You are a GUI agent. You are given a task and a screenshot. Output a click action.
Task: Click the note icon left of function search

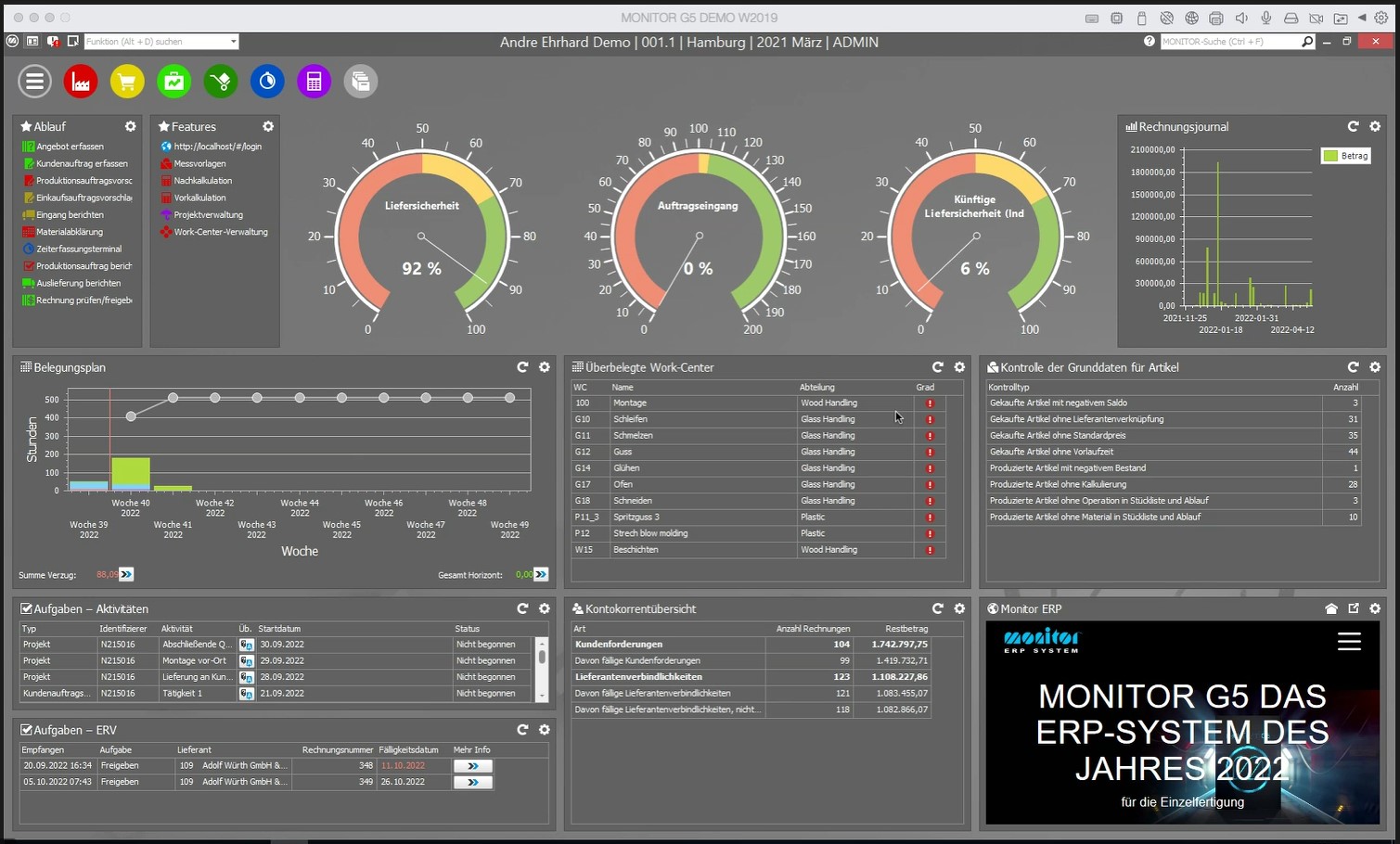pos(73,42)
